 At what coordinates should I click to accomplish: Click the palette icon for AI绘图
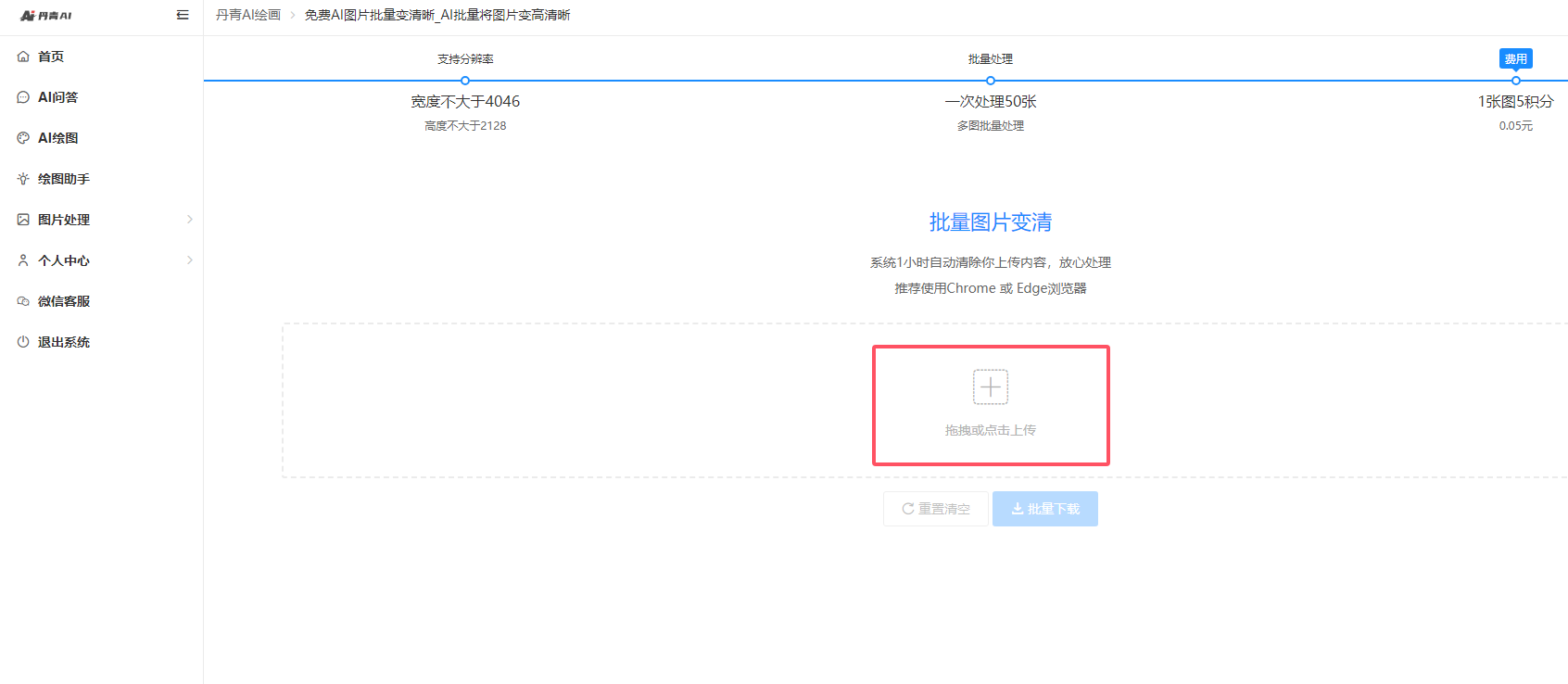tap(23, 138)
